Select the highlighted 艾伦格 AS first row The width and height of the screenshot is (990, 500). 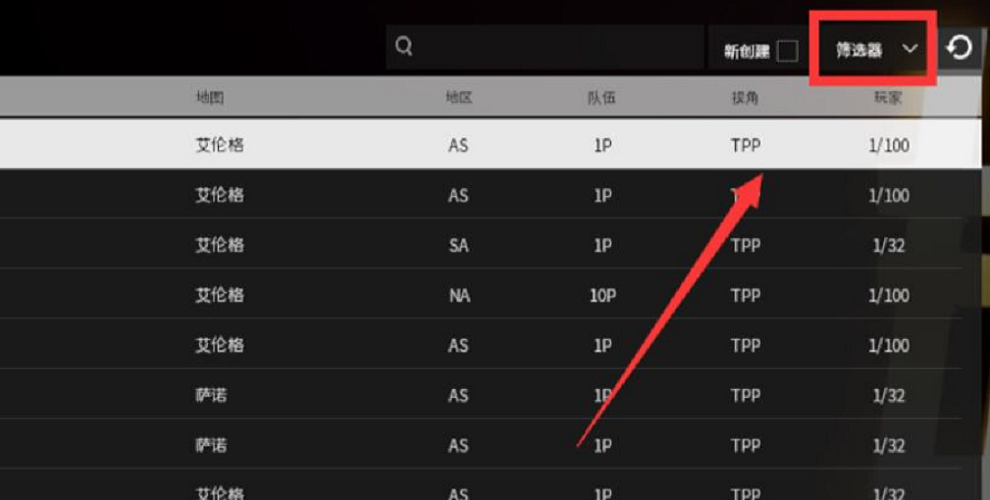click(491, 145)
